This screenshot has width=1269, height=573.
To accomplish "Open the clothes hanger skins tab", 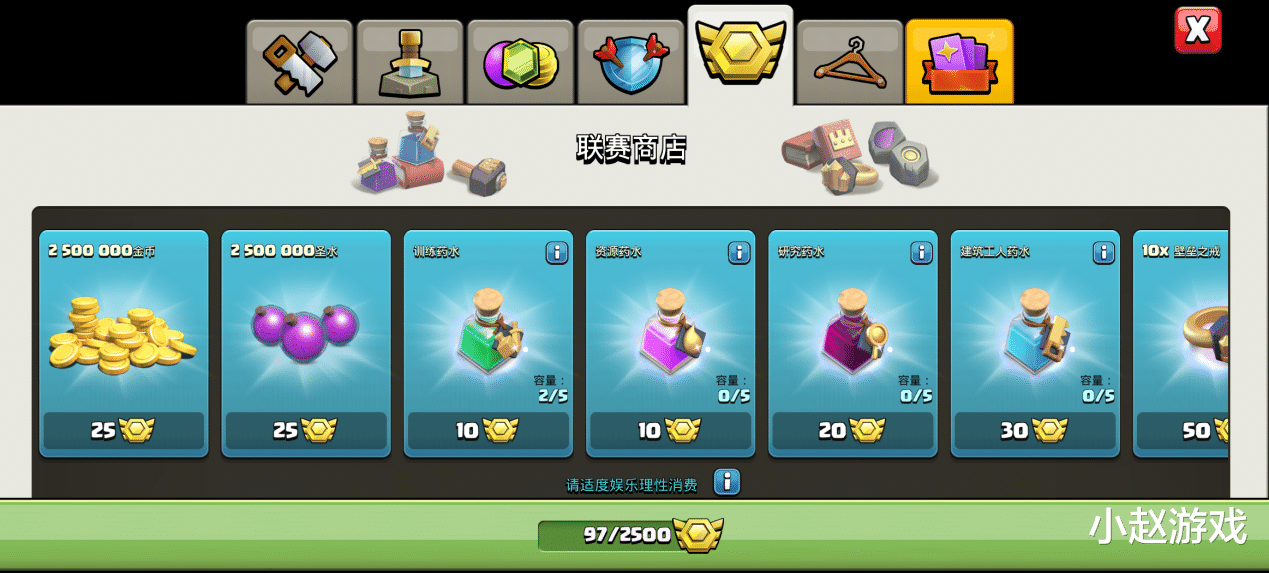I will tap(850, 62).
